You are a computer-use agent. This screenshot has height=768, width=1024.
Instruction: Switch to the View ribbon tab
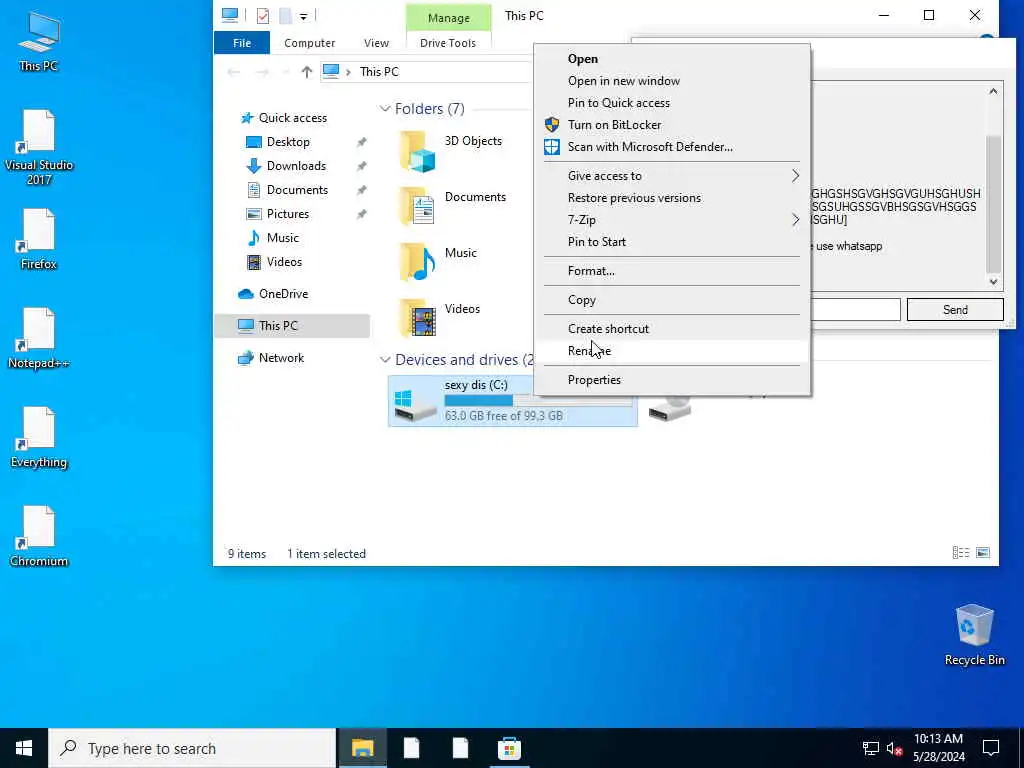tap(376, 43)
